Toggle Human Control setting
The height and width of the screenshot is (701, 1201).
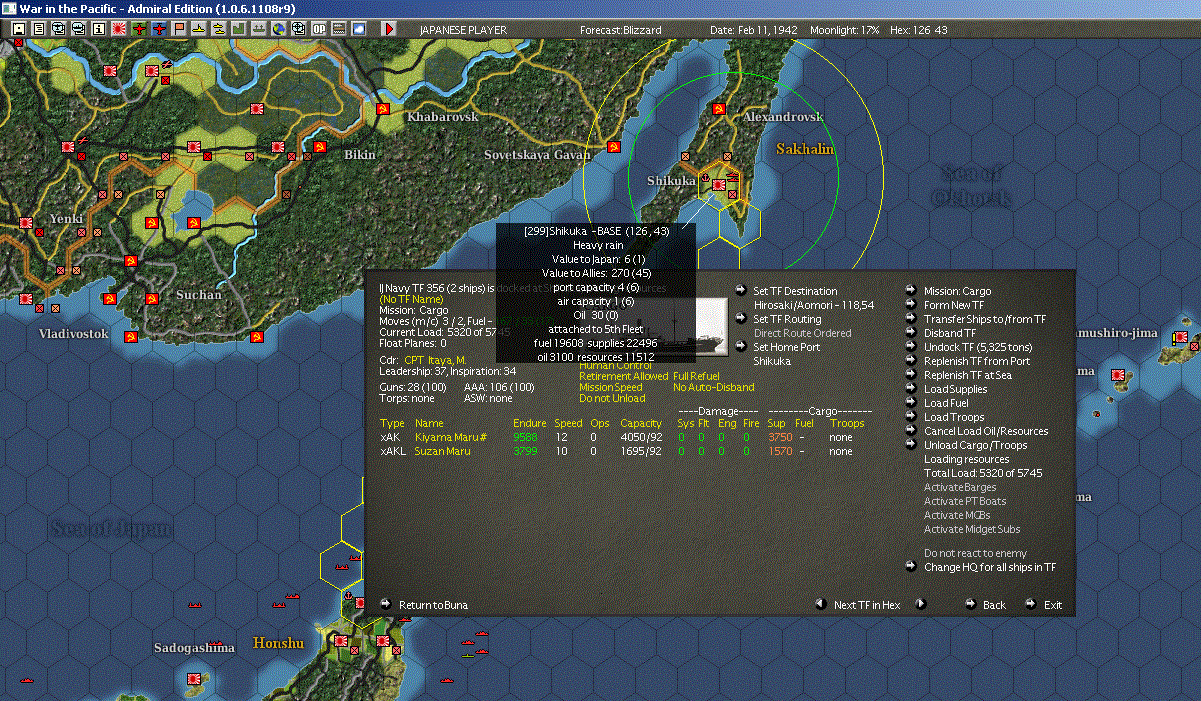point(615,365)
